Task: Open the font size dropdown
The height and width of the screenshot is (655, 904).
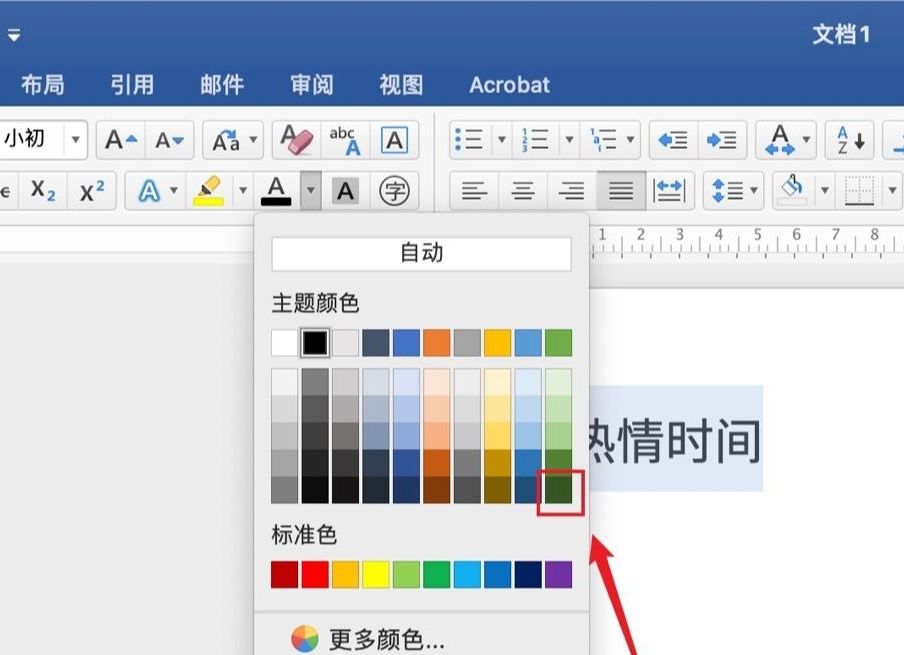Action: 75,140
